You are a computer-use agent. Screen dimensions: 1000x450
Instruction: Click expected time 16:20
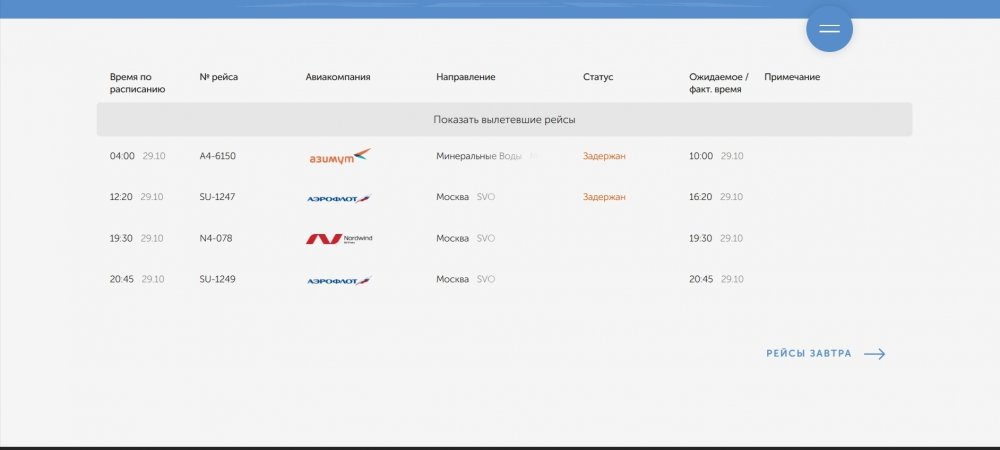point(700,197)
